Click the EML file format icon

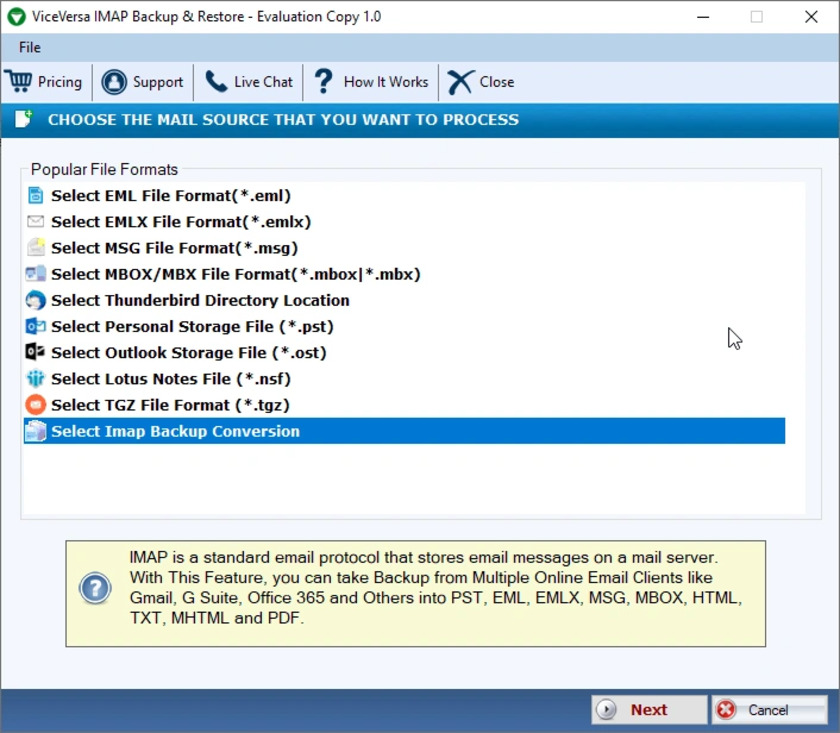click(x=35, y=196)
